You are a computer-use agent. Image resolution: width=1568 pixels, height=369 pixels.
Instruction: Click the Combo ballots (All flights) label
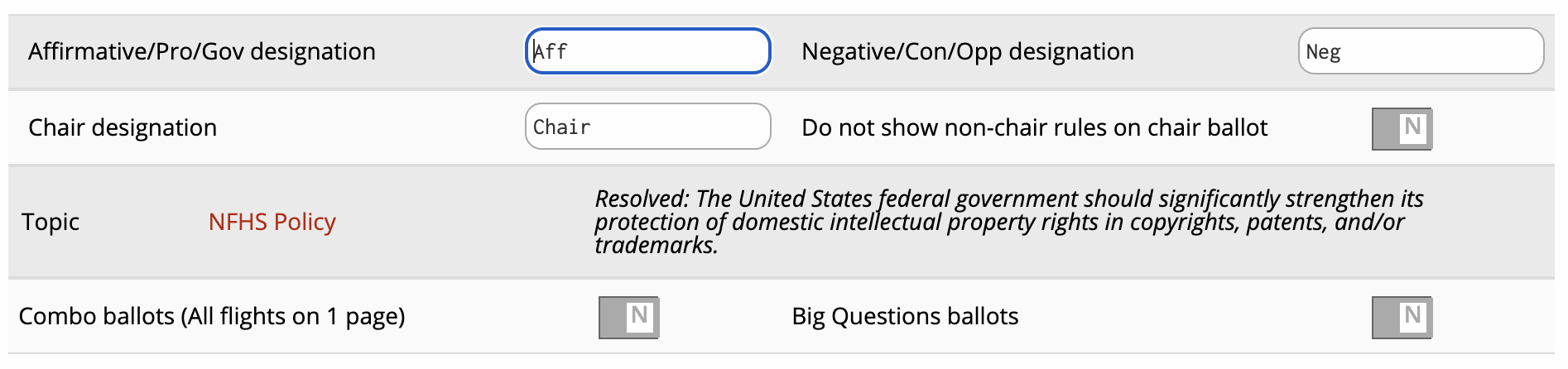tap(212, 316)
